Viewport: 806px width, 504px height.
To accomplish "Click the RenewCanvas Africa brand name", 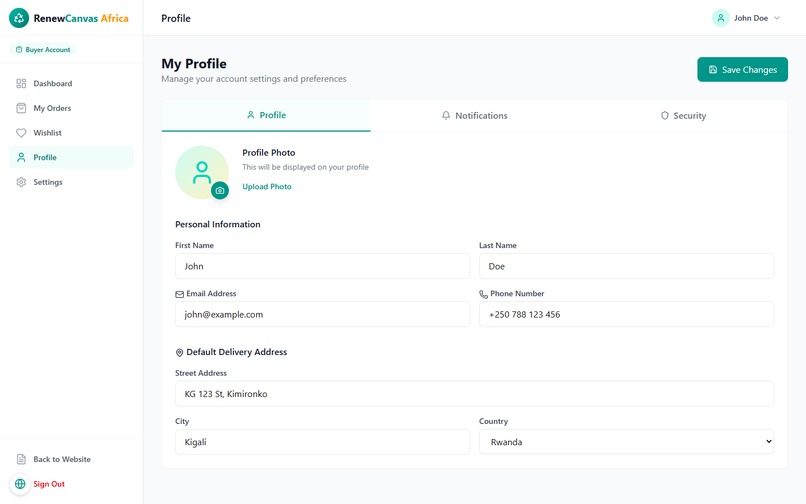I will point(81,19).
